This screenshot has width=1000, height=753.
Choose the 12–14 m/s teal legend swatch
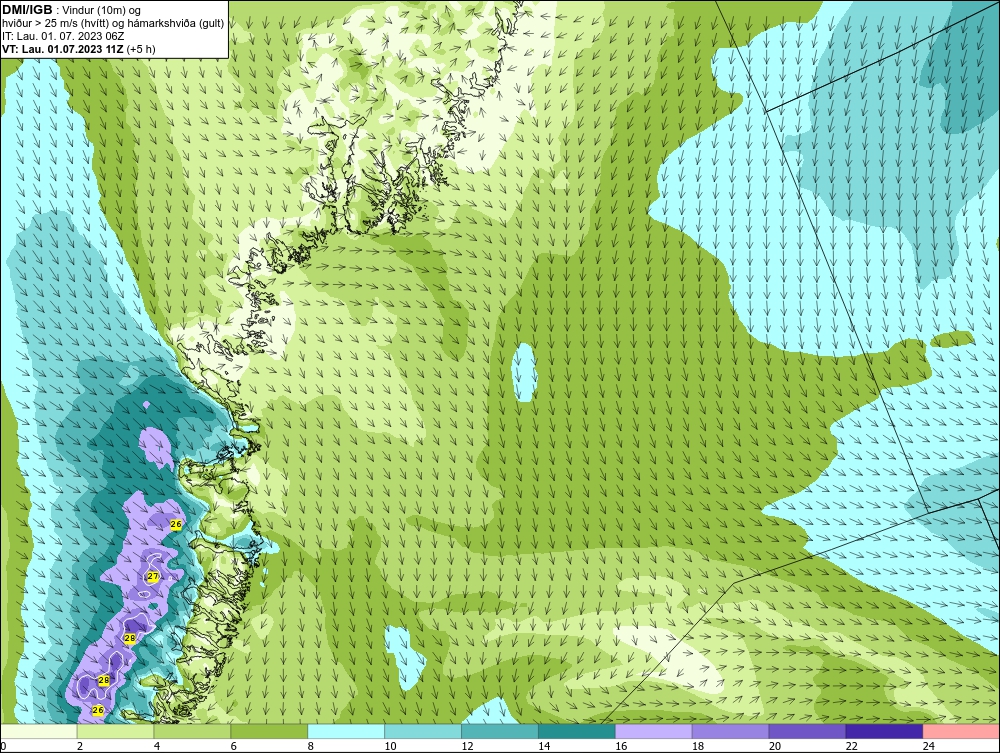pyautogui.click(x=499, y=731)
